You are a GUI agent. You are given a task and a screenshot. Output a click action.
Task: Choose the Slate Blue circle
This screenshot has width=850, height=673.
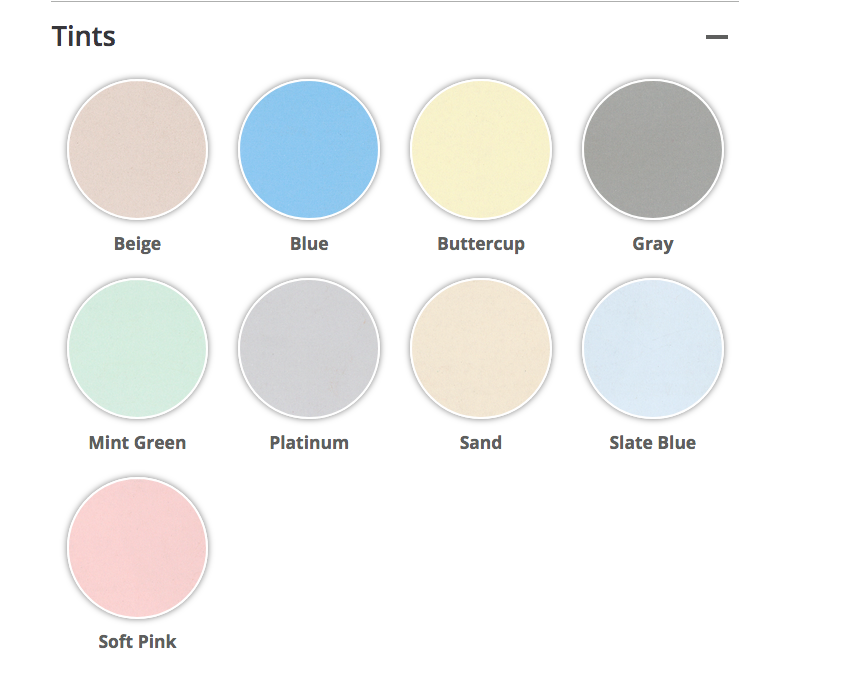[653, 348]
